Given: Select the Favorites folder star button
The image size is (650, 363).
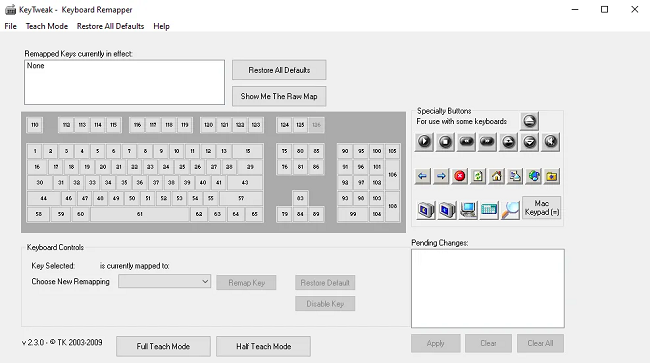Looking at the screenshot, I should 551,176.
